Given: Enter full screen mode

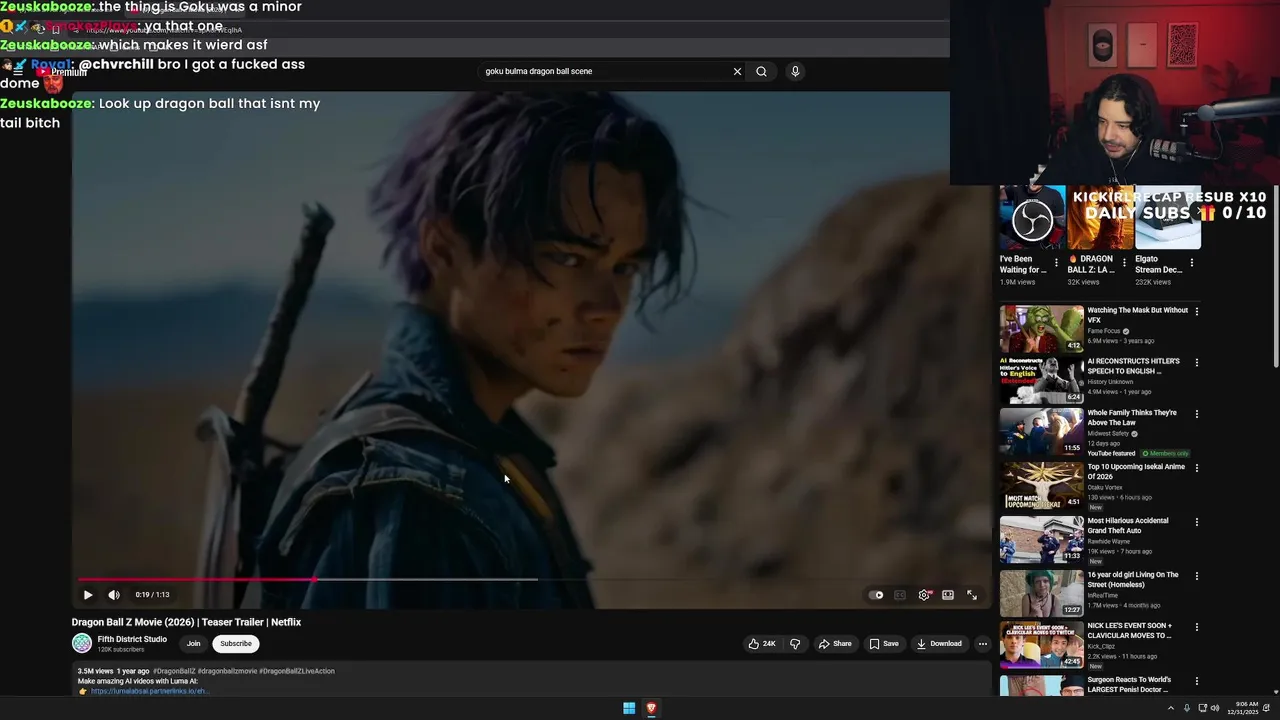Looking at the screenshot, I should pos(972,595).
